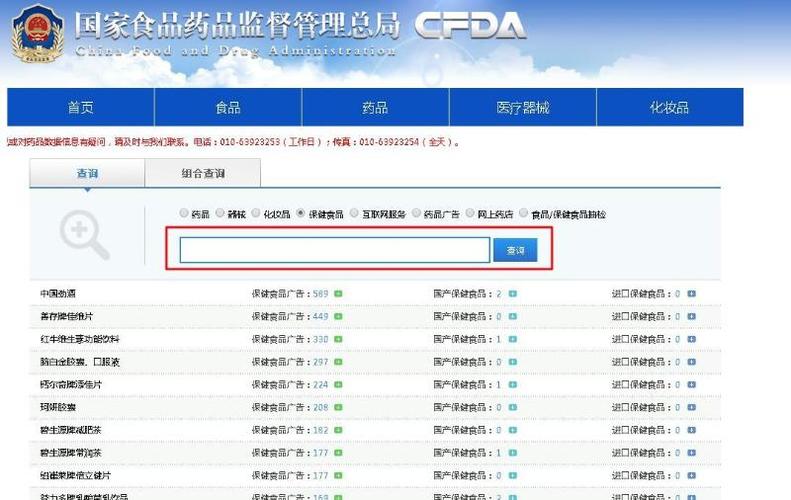
Task: Expand 进口保健食品 plus in 珂妍胶囊 row
Action: (x=692, y=407)
